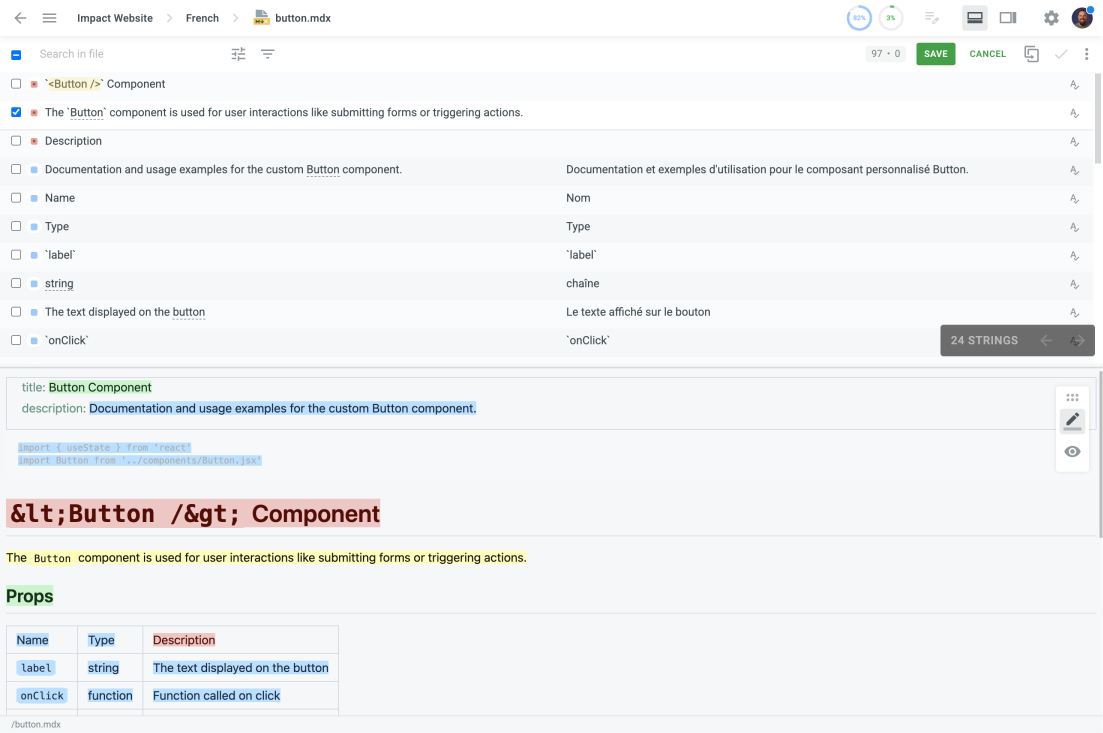Screen dimensions: 1103x733
Task: Uncheck the selected 'Button component' string row
Action: pos(16,112)
